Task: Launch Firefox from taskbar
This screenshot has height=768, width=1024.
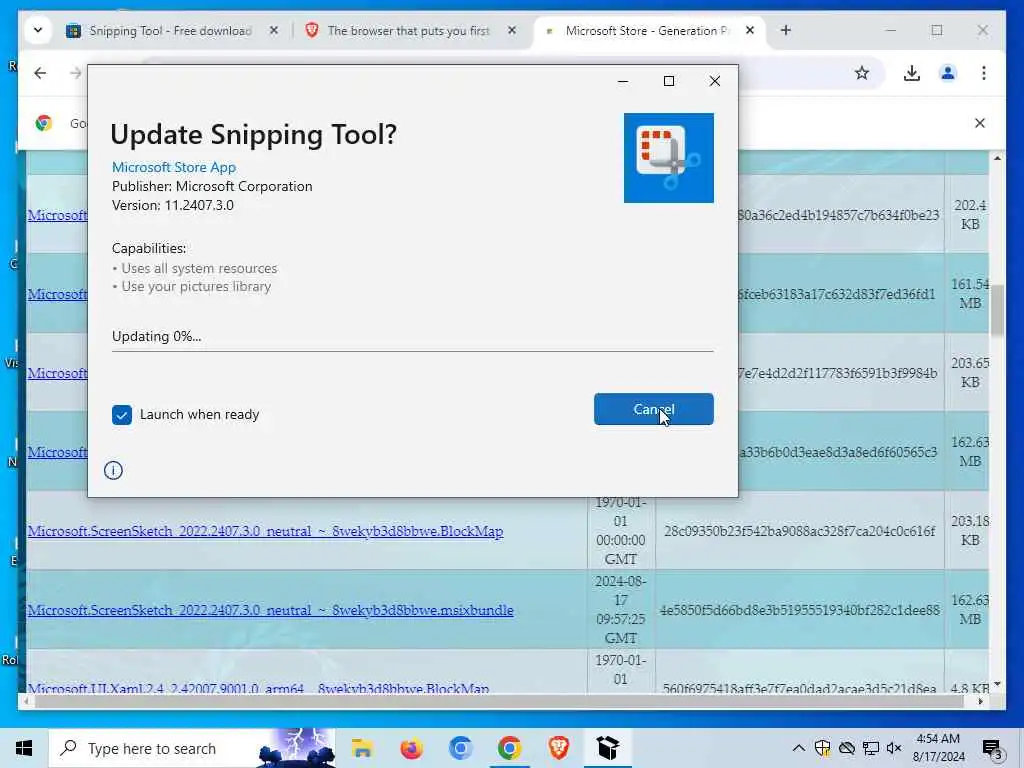Action: pyautogui.click(x=411, y=748)
